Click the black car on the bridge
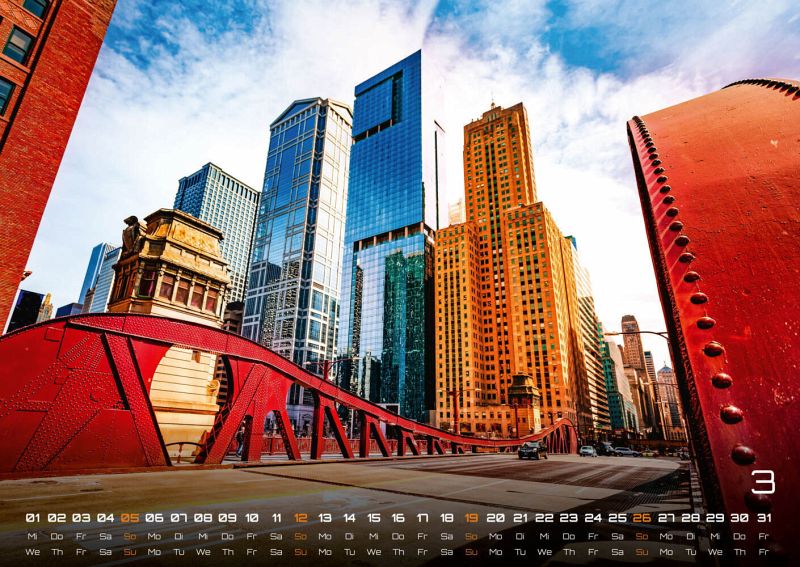The image size is (800, 567). [x=530, y=451]
